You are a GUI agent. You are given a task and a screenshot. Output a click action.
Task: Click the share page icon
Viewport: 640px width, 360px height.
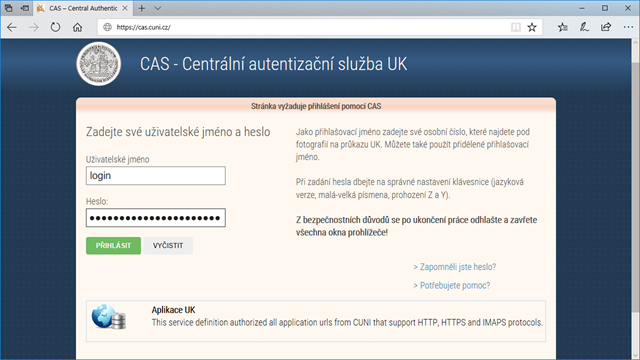606,27
